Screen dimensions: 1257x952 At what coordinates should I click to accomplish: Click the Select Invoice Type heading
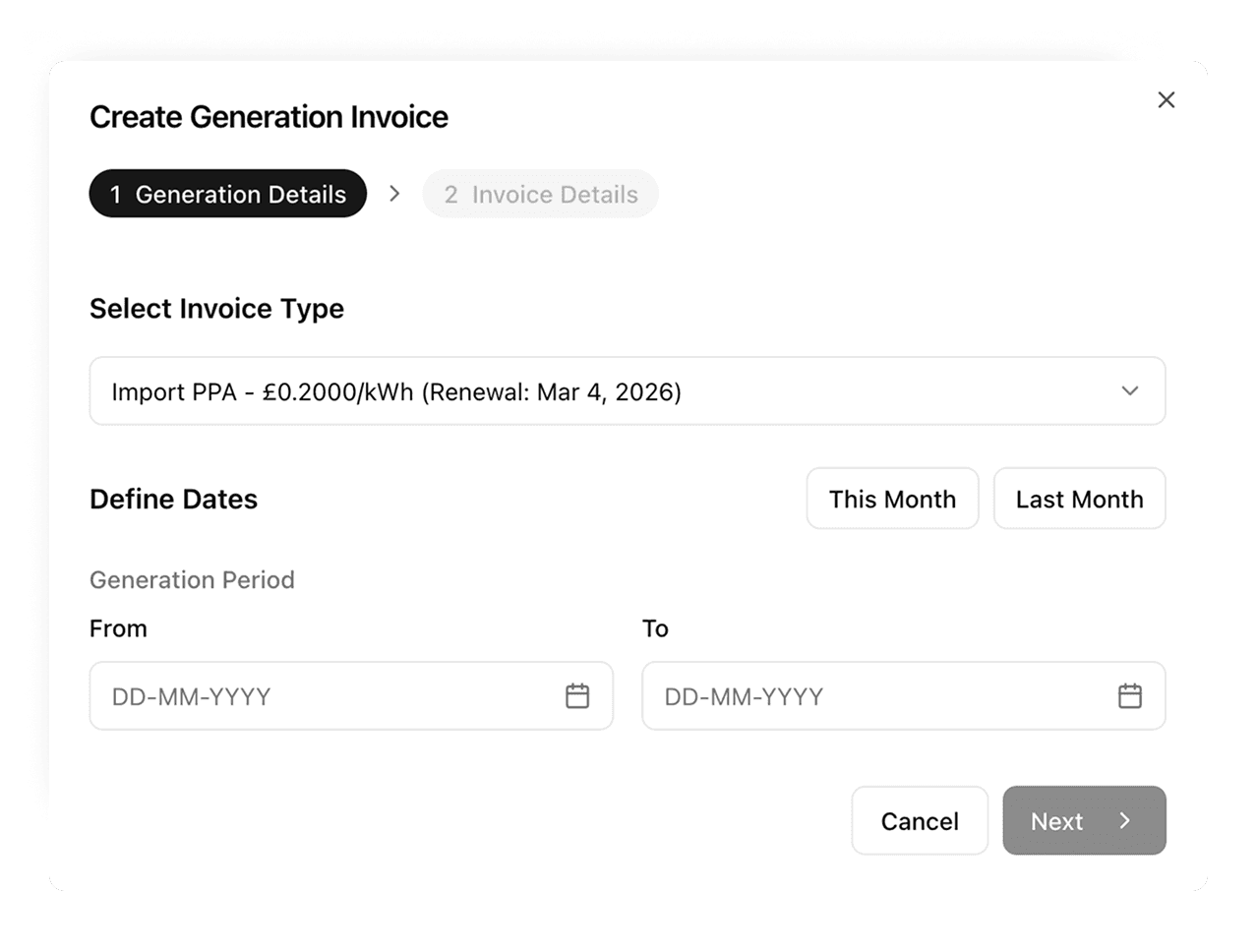(216, 309)
